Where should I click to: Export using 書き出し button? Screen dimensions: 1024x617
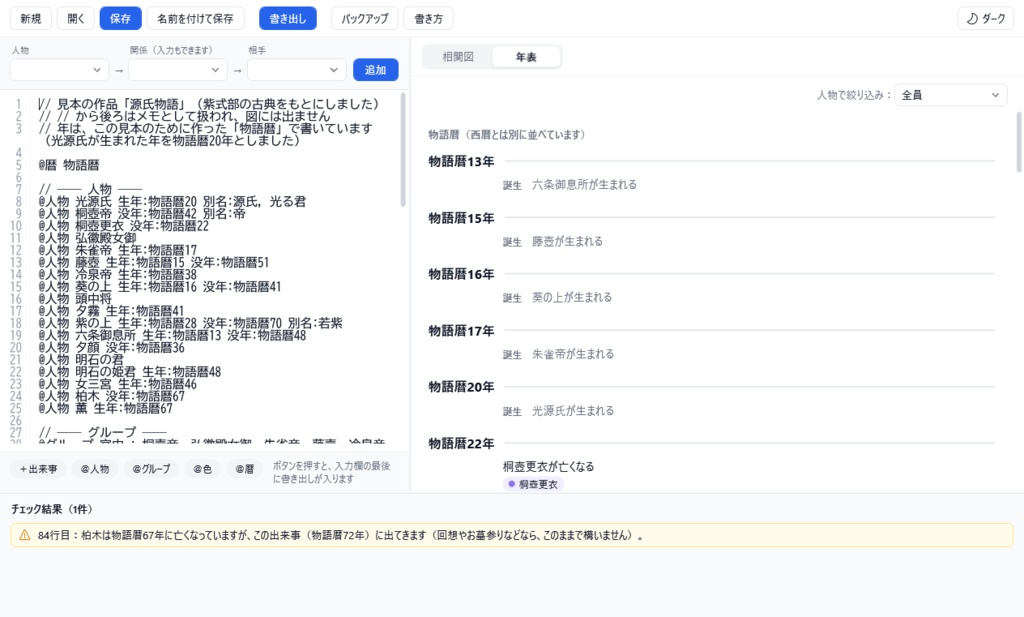point(288,18)
